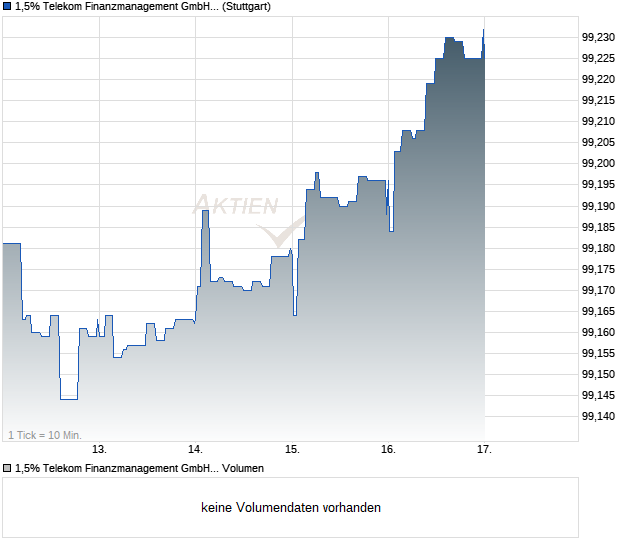The width and height of the screenshot is (620, 546).
Task: Click the '(Stuttgart)' exchange label
Action: (246, 7)
